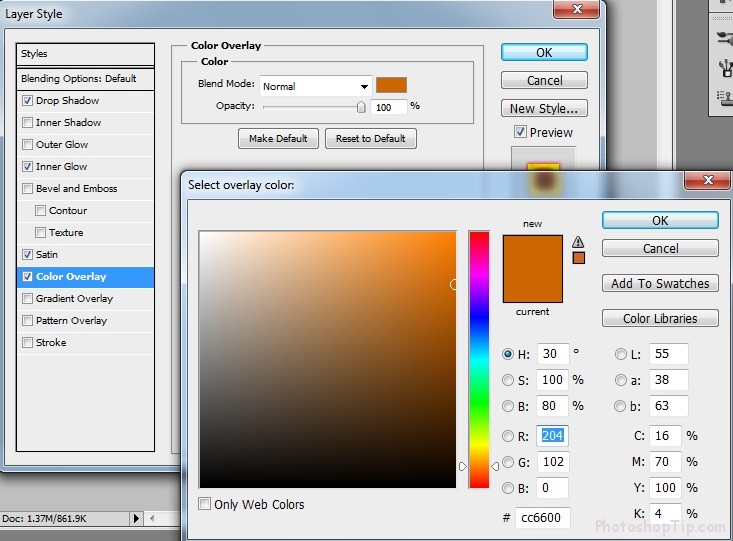Click OK in the Layer Style dialog

544,52
